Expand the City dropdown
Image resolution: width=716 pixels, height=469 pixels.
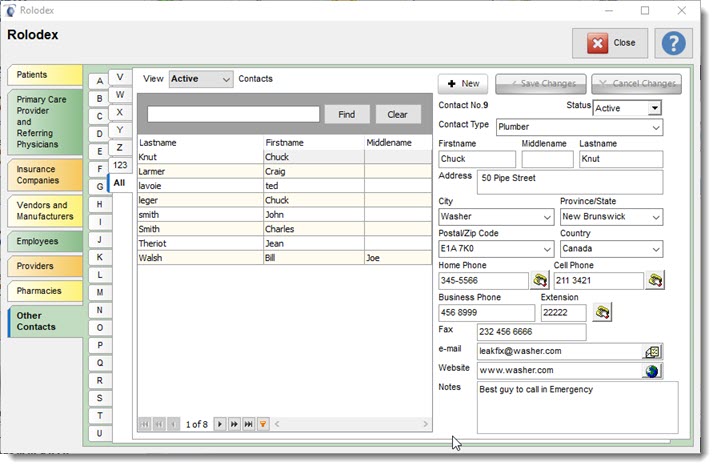[x=547, y=217]
